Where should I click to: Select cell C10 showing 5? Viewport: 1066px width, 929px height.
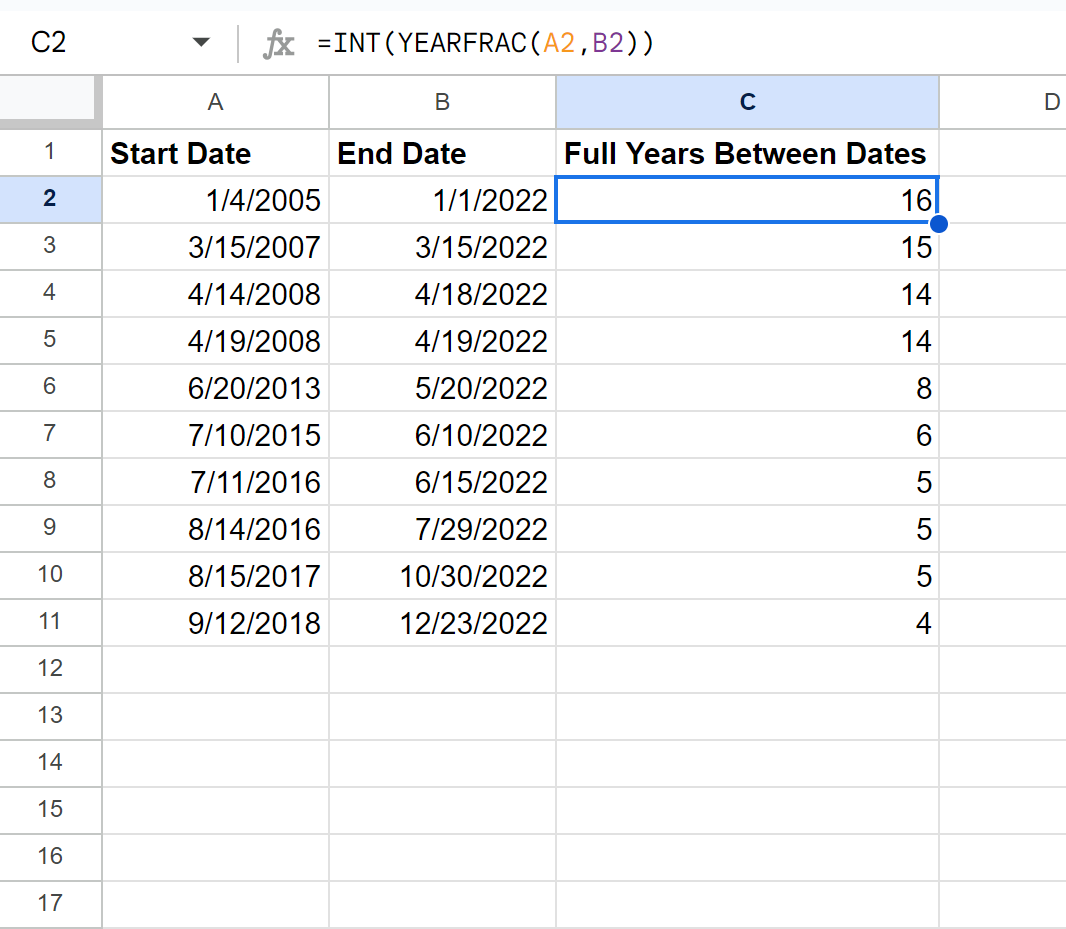747,575
